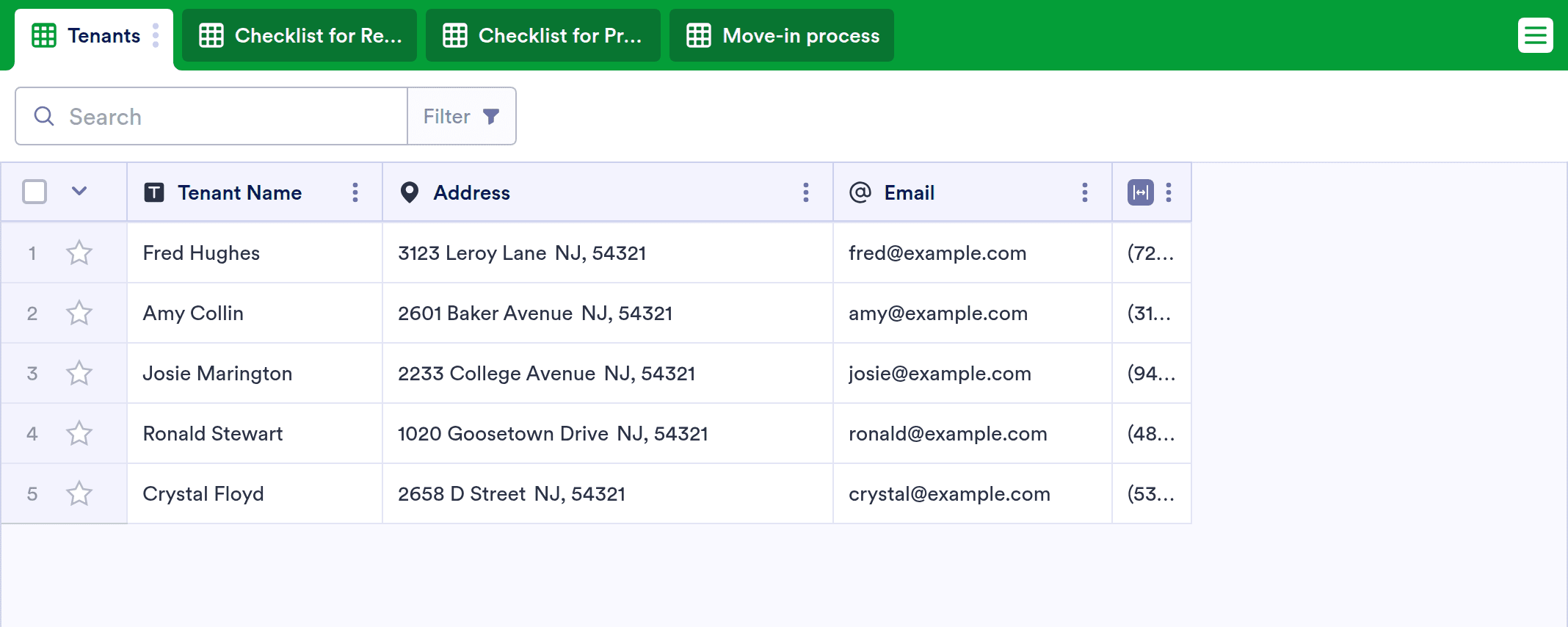Open Address column options menu
This screenshot has width=1568, height=627.
[x=806, y=192]
